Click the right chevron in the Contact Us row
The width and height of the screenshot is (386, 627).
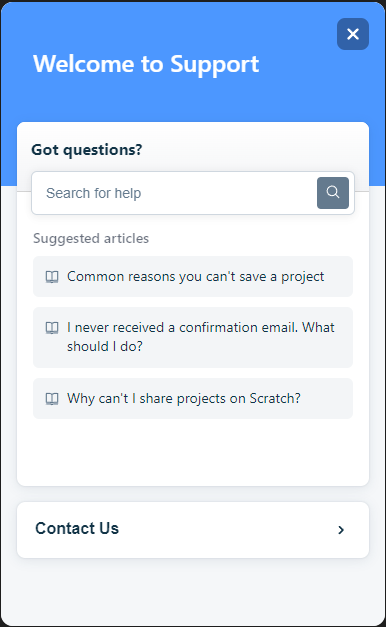coord(341,530)
